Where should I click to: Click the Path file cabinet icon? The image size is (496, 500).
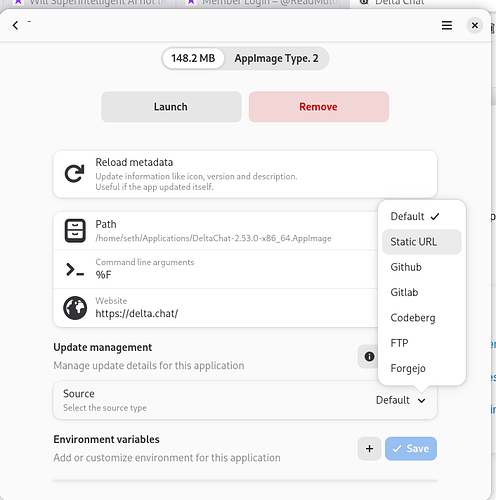coord(75,231)
